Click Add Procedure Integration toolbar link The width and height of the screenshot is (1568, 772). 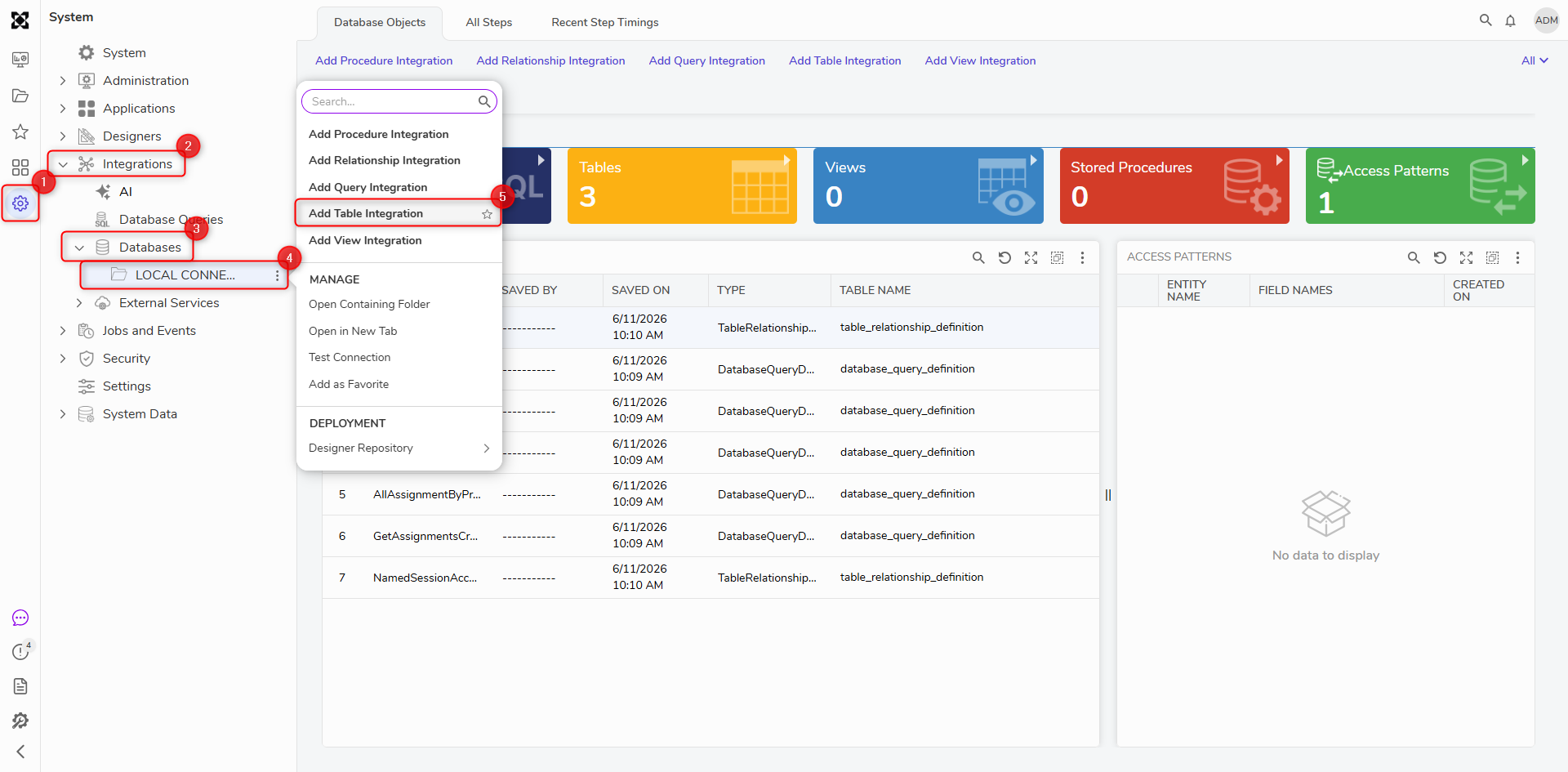tap(384, 60)
